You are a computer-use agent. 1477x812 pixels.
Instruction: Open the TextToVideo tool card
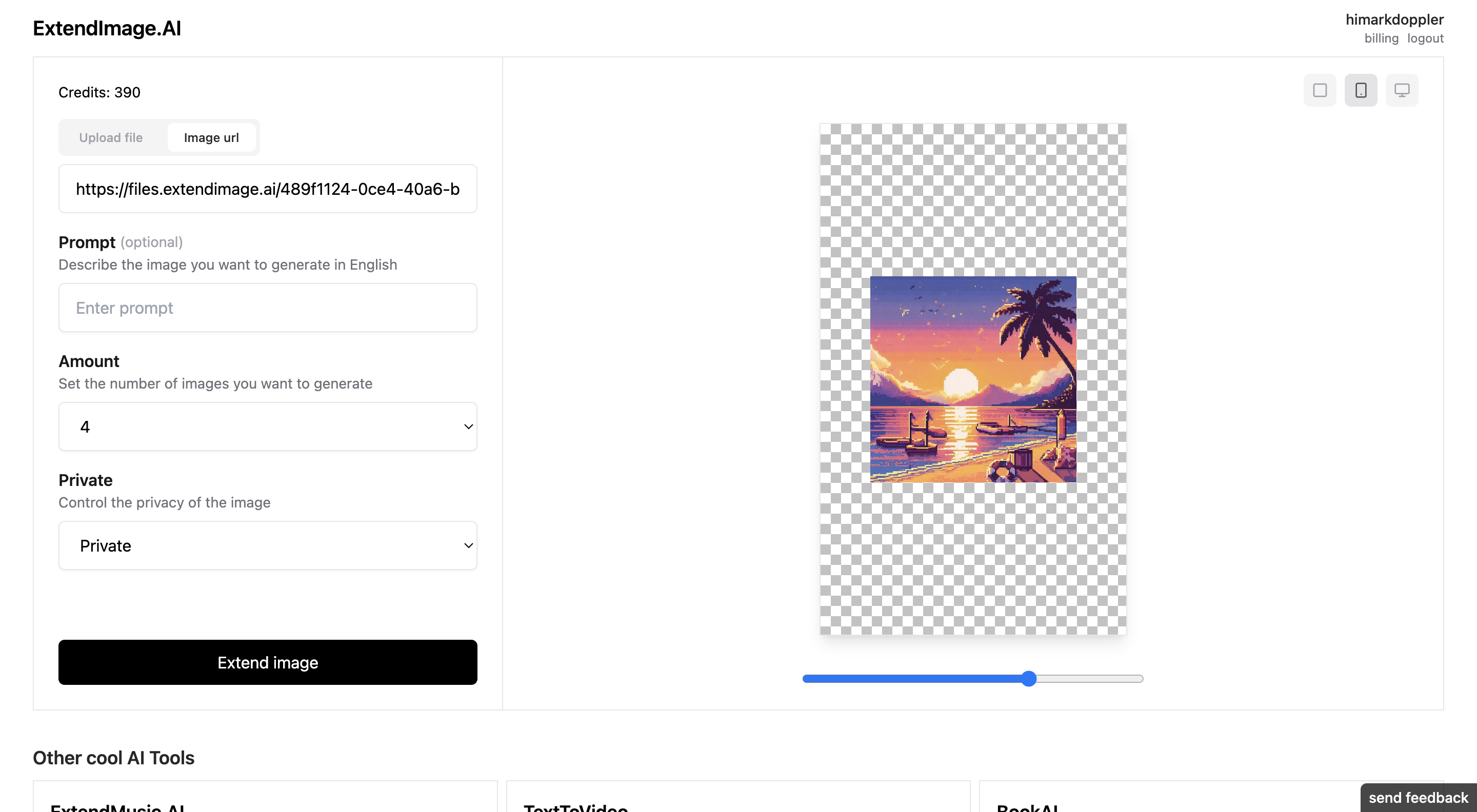[x=738, y=799]
